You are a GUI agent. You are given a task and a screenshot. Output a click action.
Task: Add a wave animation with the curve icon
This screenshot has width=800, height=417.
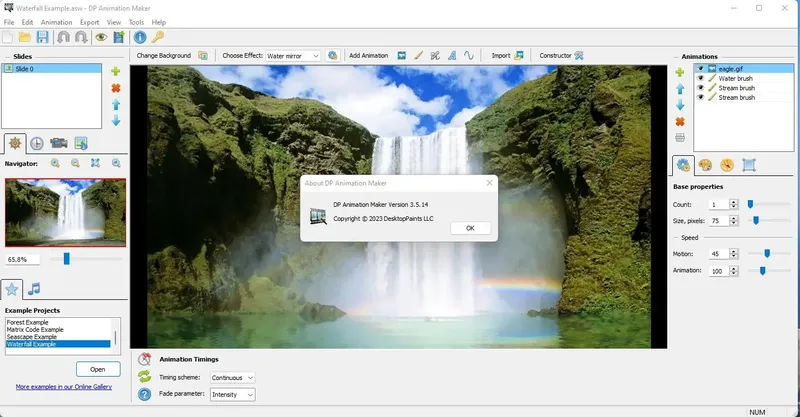[469, 56]
